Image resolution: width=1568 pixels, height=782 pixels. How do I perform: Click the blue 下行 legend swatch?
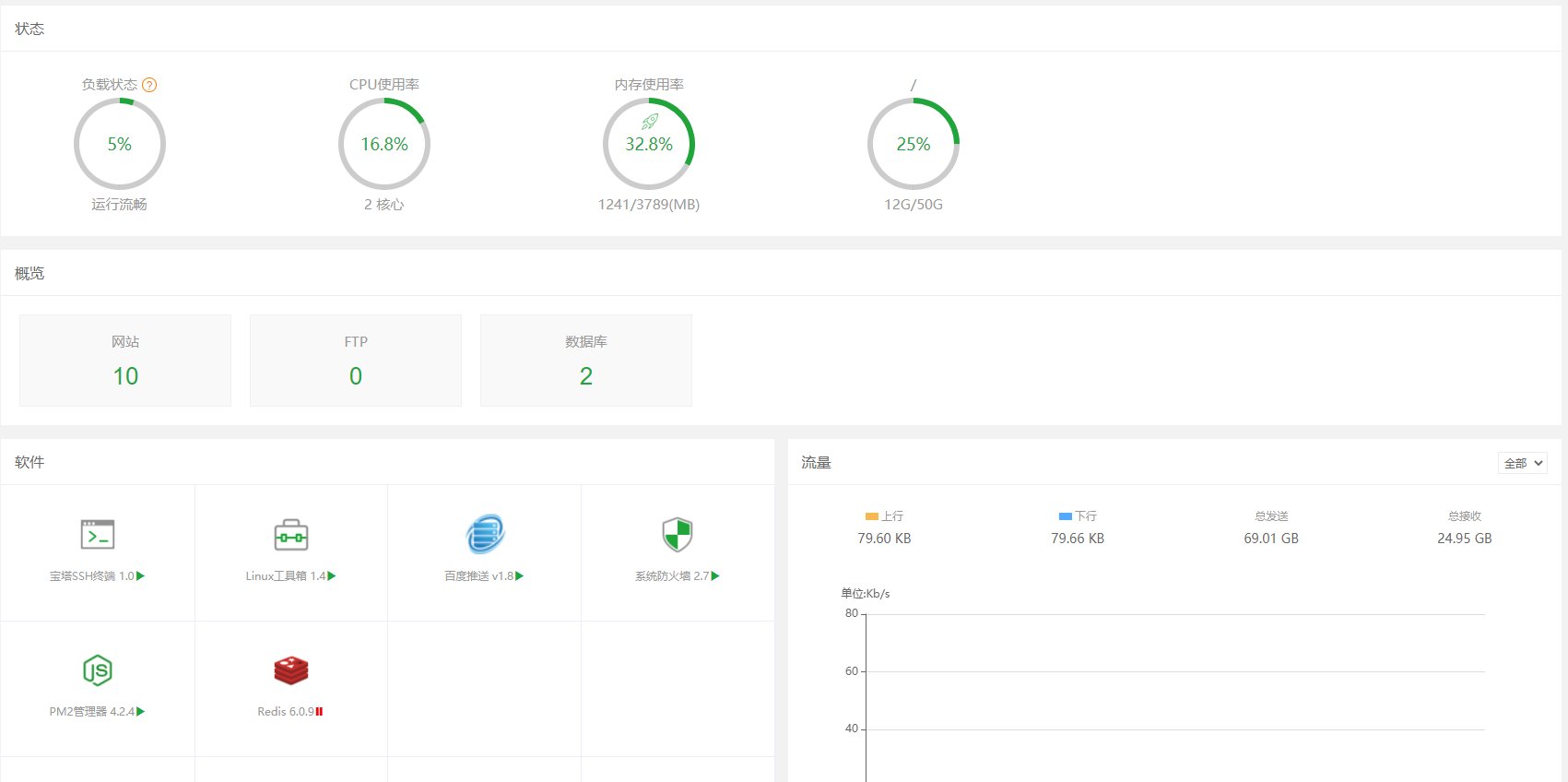tap(1066, 516)
